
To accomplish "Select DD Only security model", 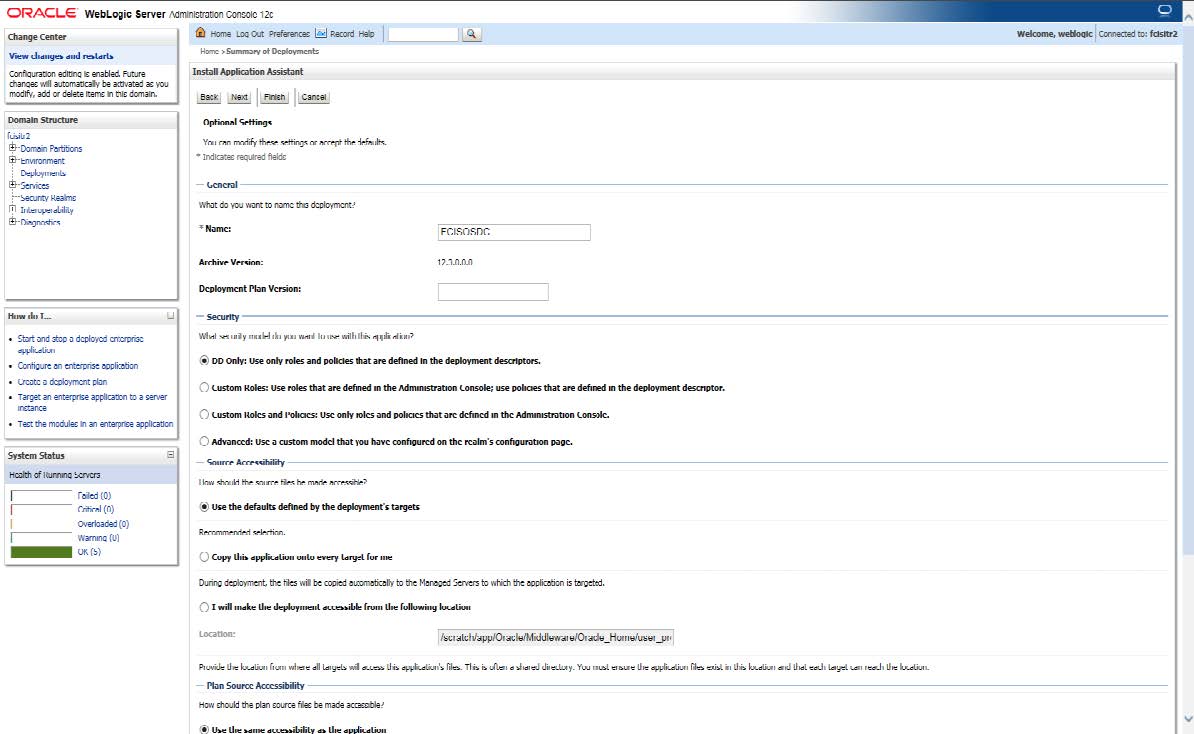I will point(204,361).
